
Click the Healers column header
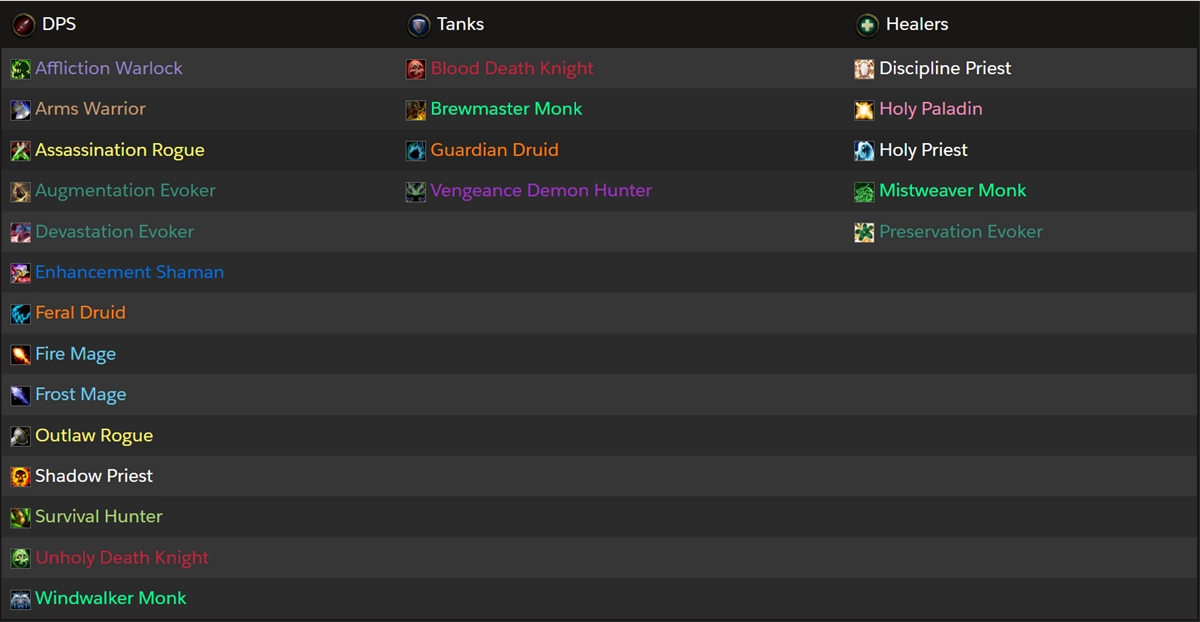click(x=916, y=24)
